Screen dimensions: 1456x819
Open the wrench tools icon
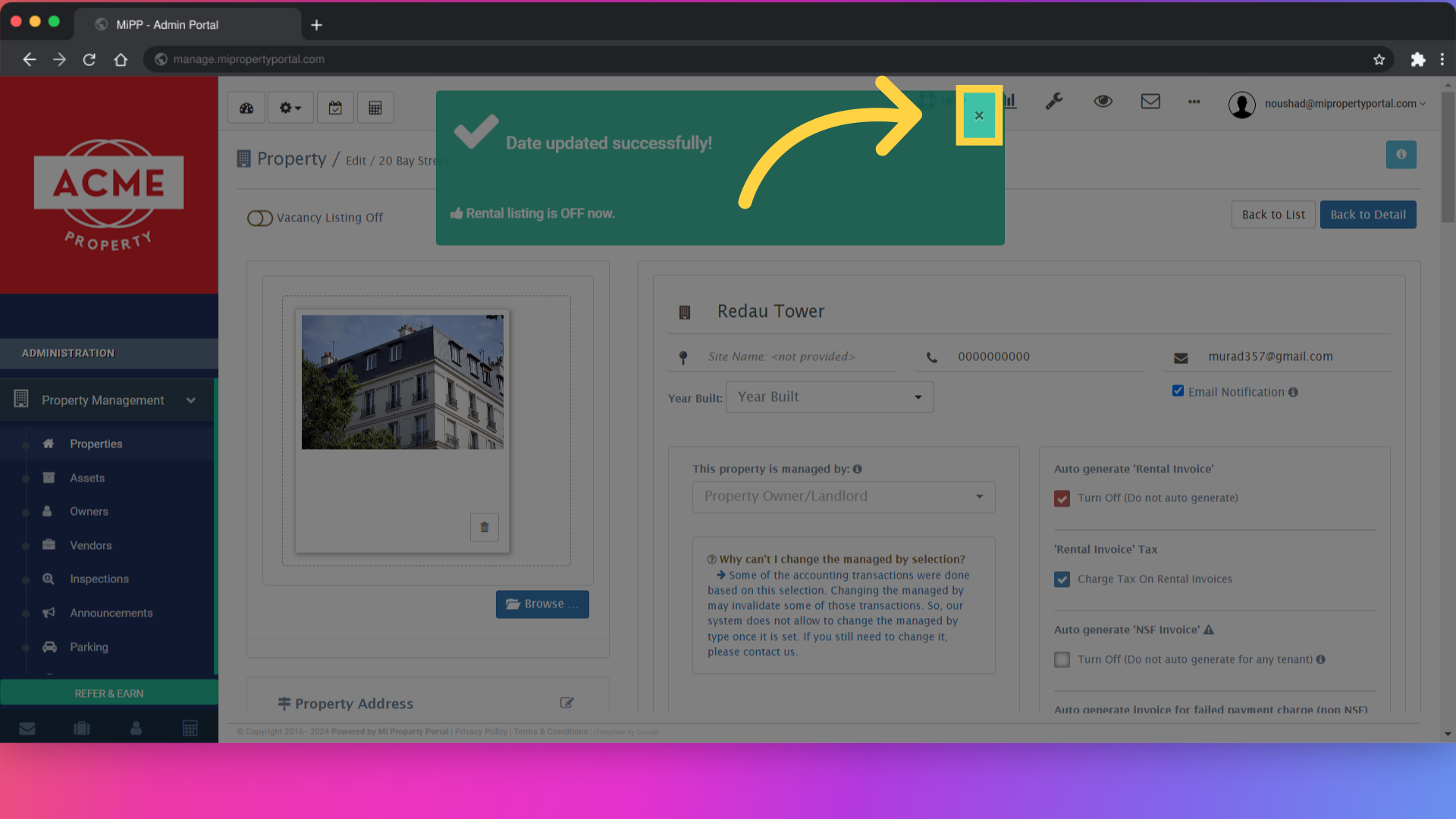[1054, 101]
